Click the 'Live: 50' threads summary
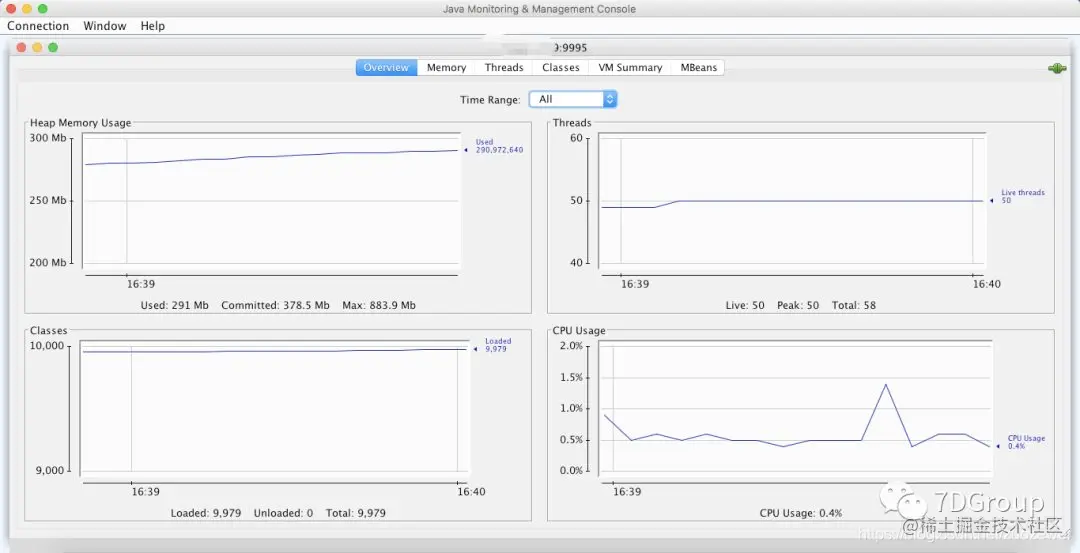The height and width of the screenshot is (553, 1080). click(745, 305)
